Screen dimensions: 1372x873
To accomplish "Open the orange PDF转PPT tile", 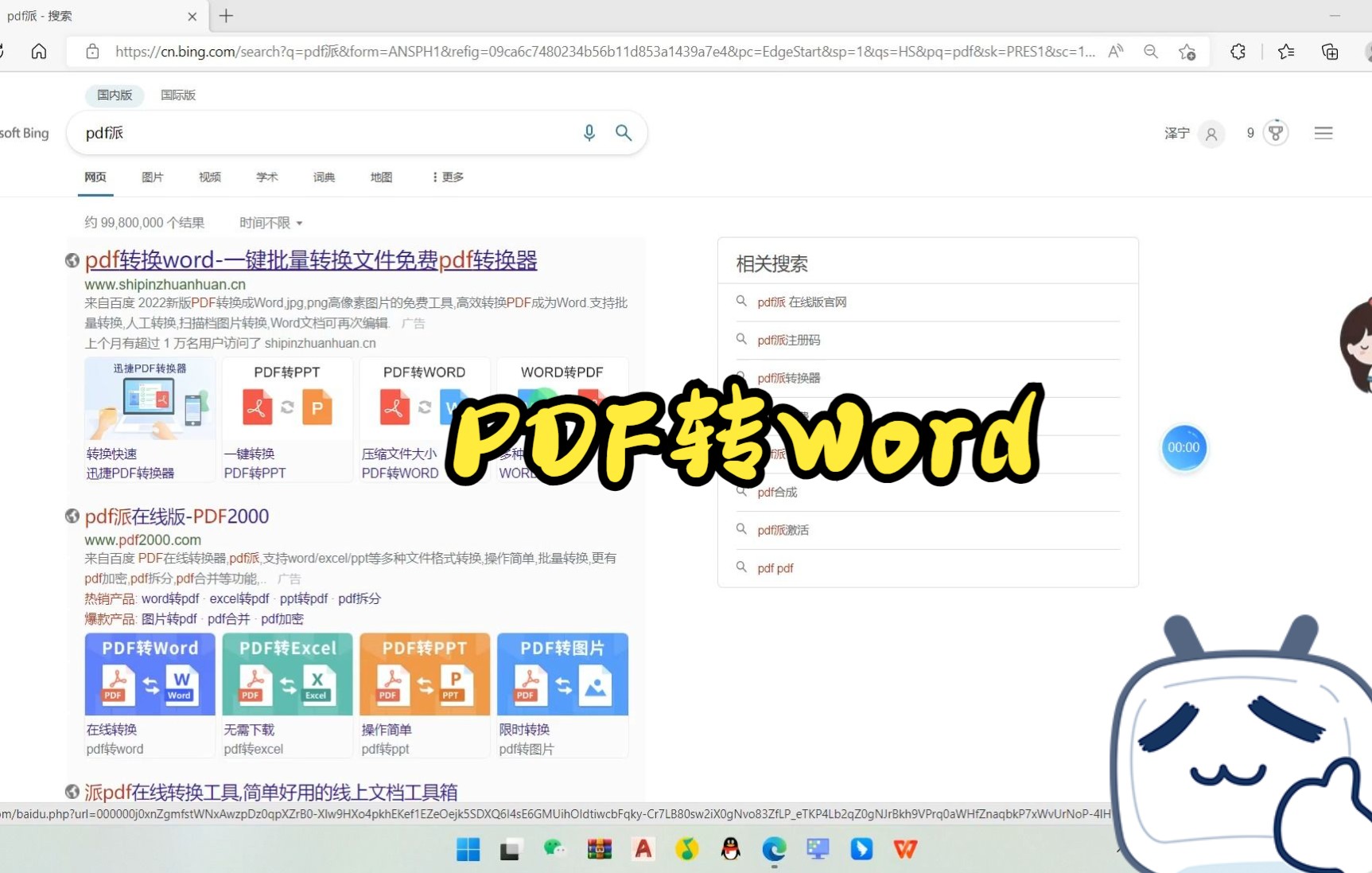I will pyautogui.click(x=425, y=674).
